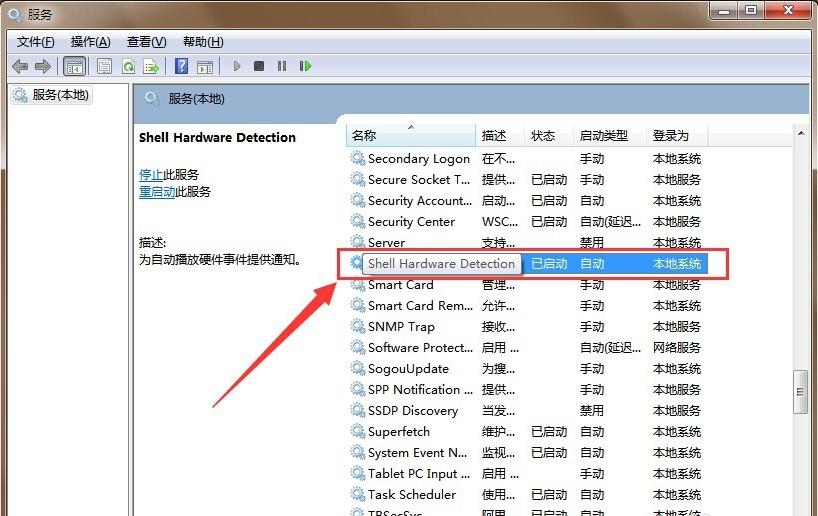Toggle the show/hide action pane icon
Screen dimensions: 818x516
pyautogui.click(x=204, y=66)
